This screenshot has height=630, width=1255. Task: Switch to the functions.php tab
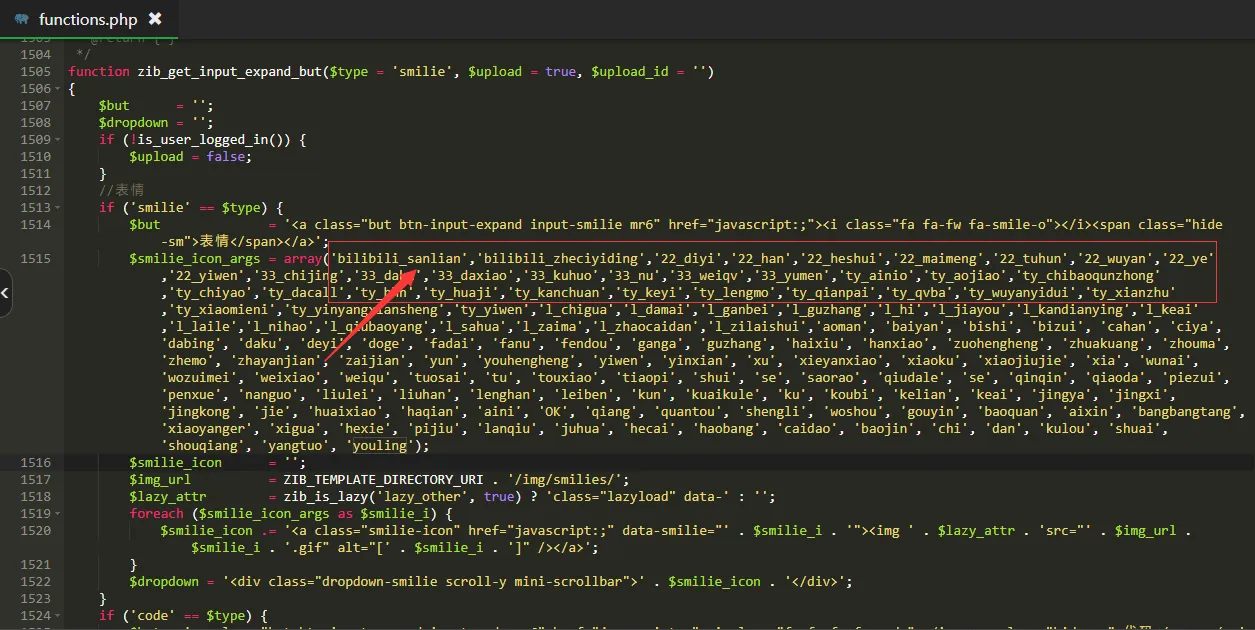(87, 19)
